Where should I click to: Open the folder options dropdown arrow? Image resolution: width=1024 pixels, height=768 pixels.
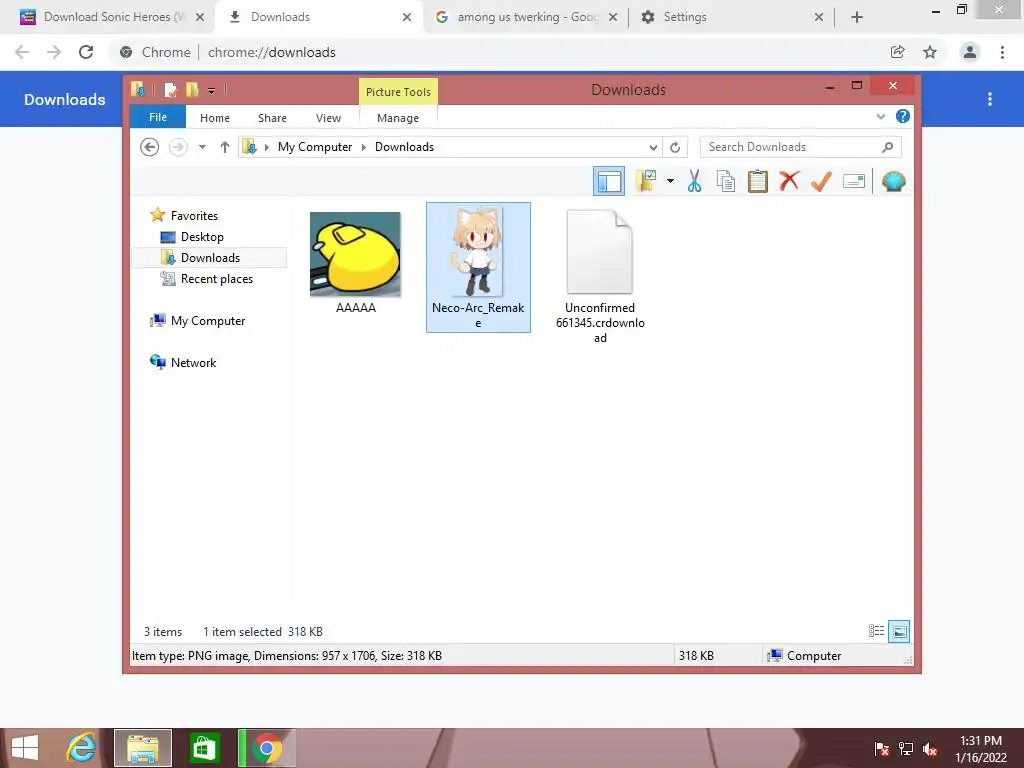pos(670,181)
